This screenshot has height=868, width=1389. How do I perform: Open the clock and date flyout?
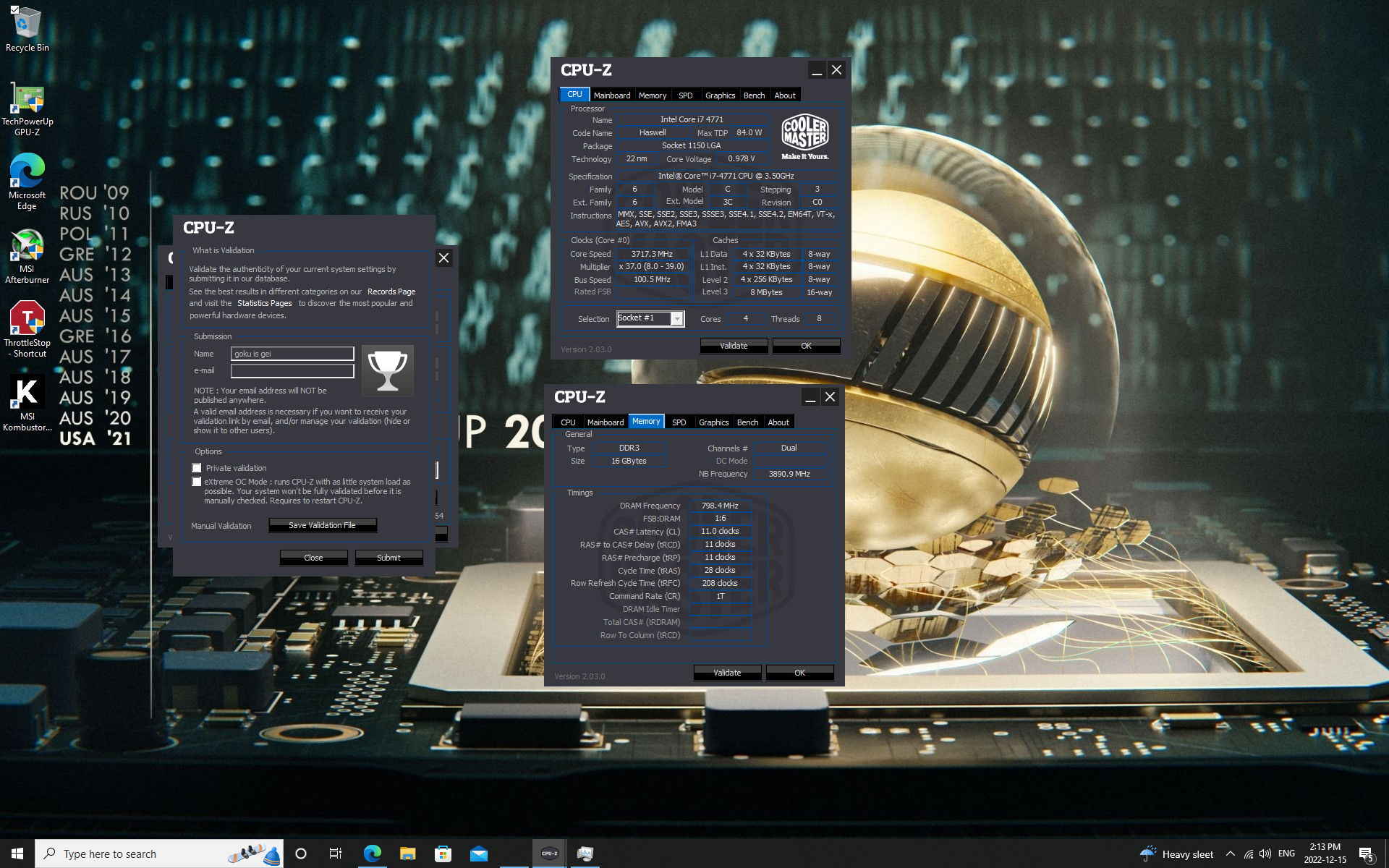click(1325, 854)
